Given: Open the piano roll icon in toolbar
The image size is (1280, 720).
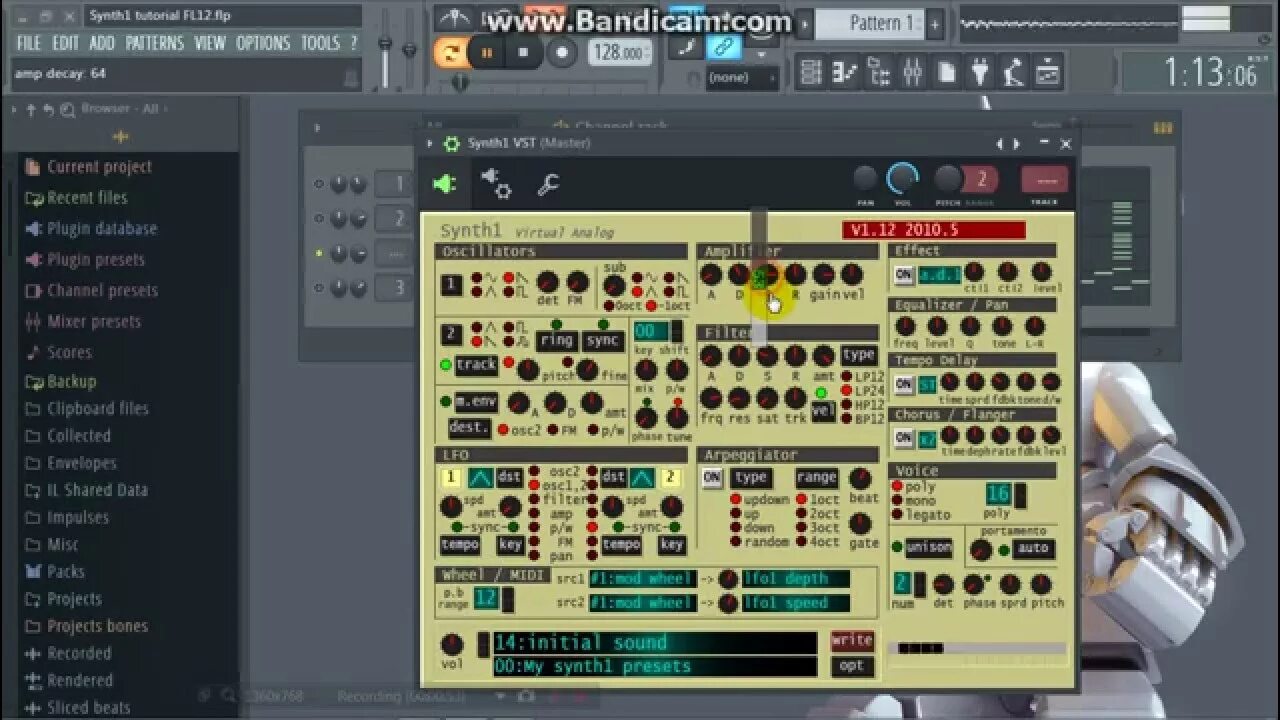Looking at the screenshot, I should pyautogui.click(x=845, y=72).
